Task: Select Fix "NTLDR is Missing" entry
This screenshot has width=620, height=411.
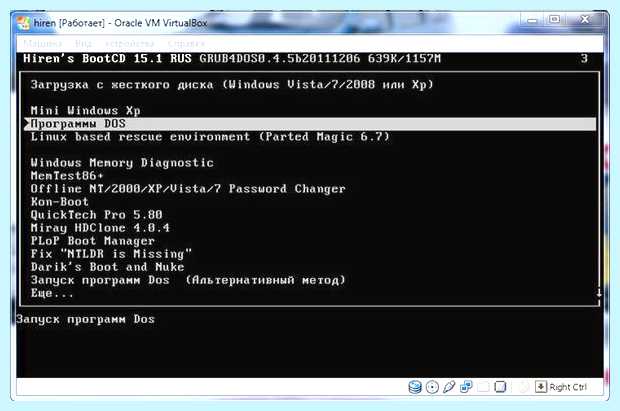Action: (111, 254)
